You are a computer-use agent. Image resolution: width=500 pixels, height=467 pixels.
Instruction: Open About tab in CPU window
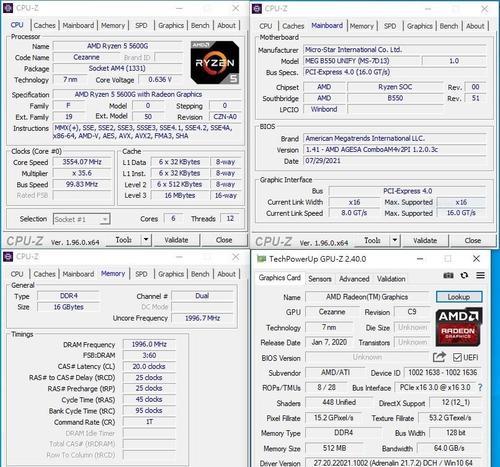pos(226,25)
